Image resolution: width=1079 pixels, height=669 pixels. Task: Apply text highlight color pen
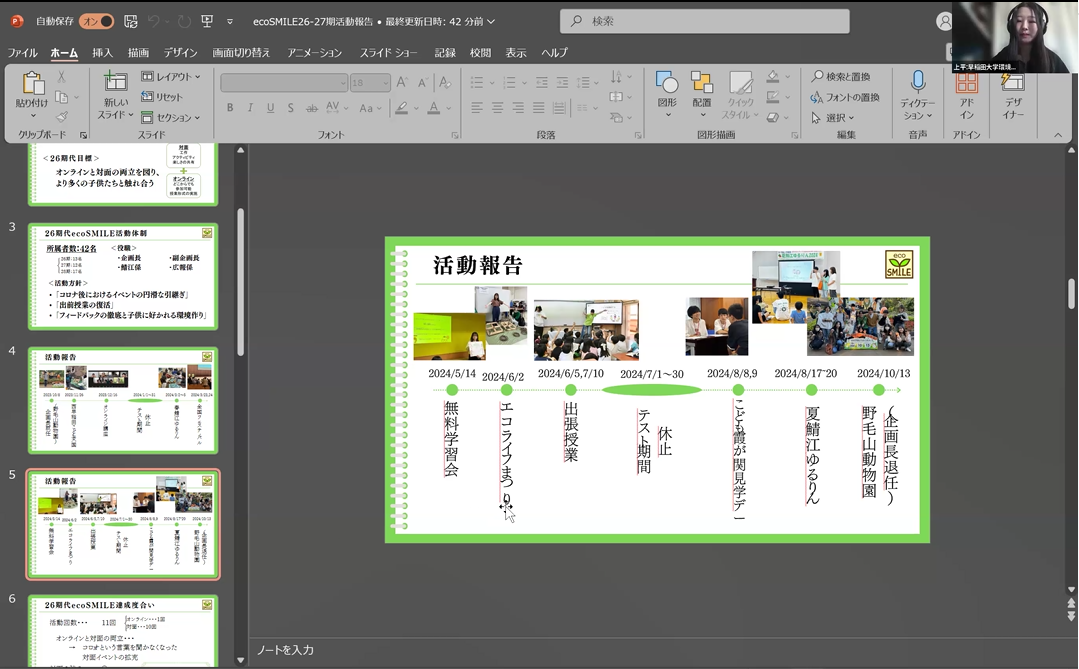401,108
